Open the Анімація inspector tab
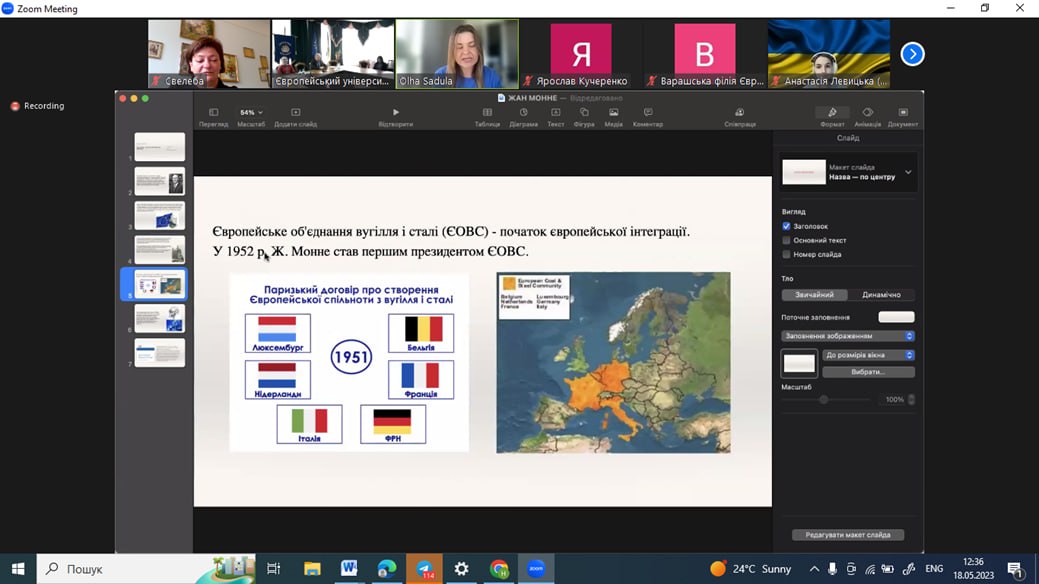1039x584 pixels. point(867,113)
